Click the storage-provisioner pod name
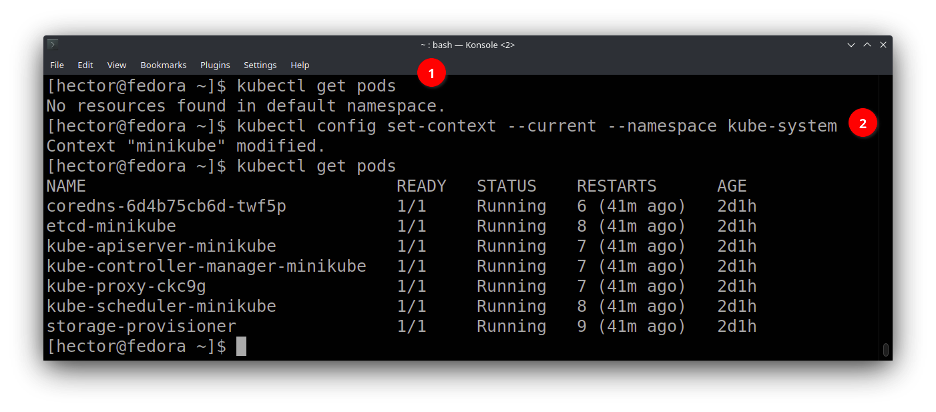This screenshot has height=412, width=936. [141, 326]
